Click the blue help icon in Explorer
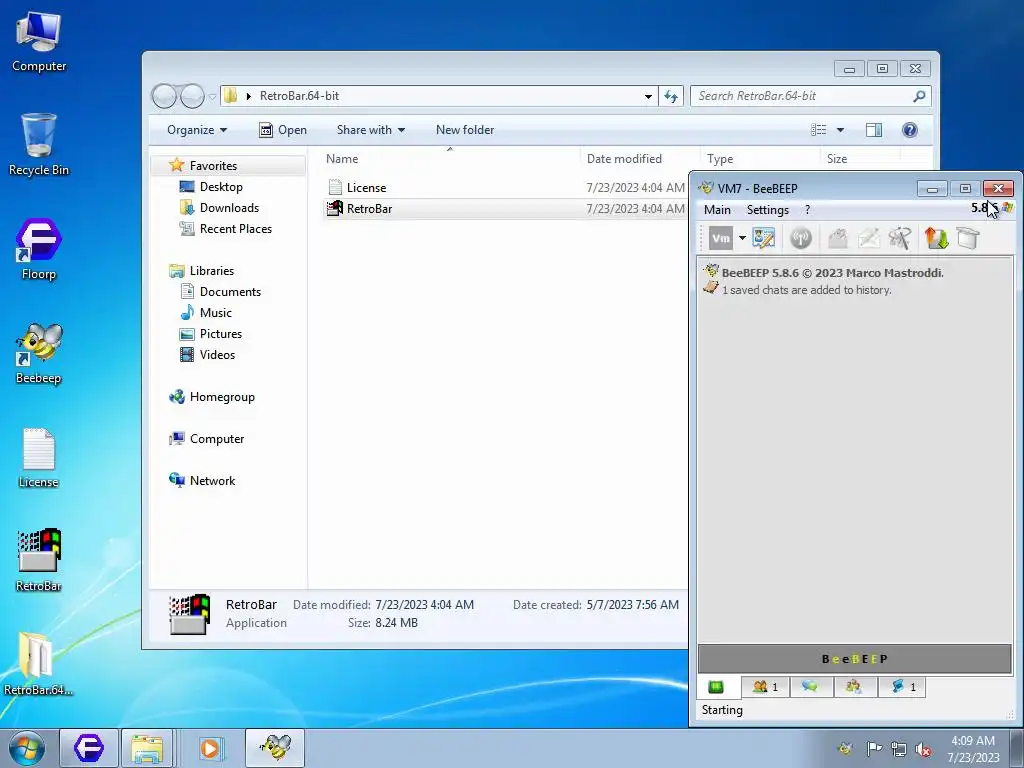1024x768 pixels. click(x=910, y=130)
